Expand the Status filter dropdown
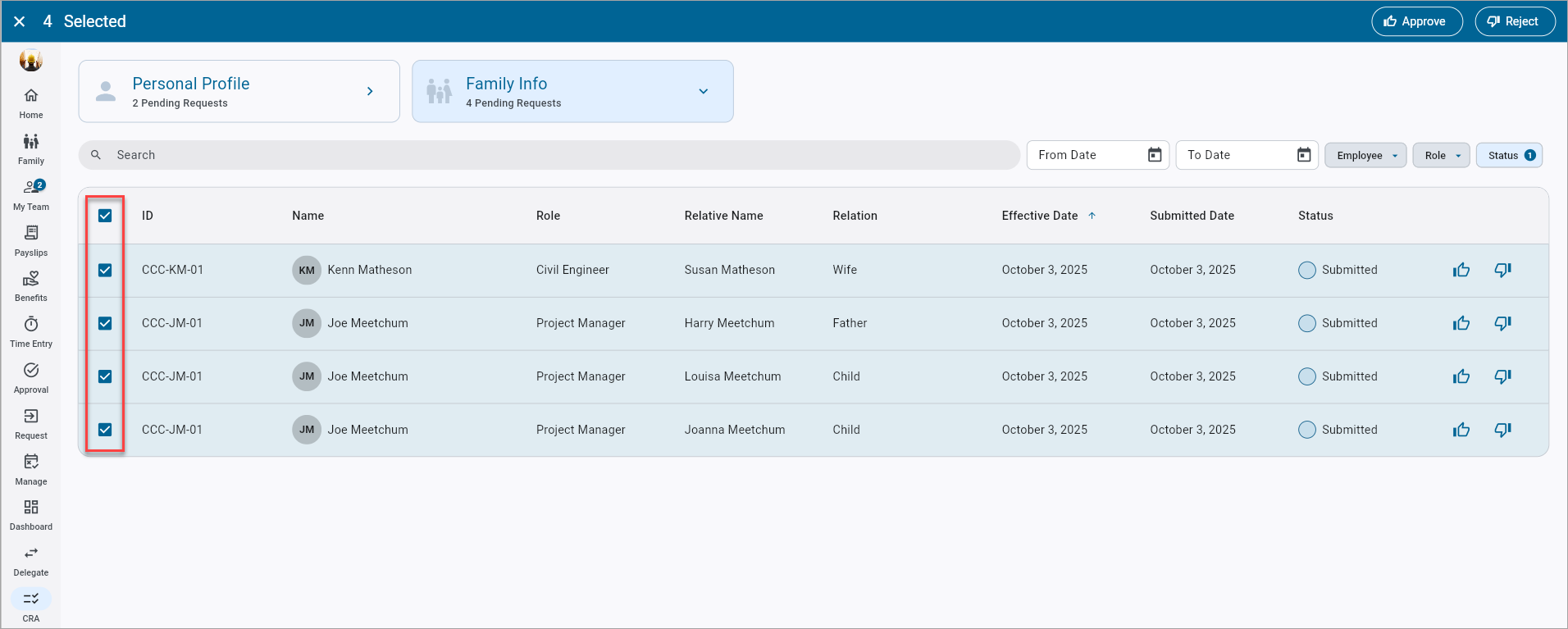 (1509, 155)
